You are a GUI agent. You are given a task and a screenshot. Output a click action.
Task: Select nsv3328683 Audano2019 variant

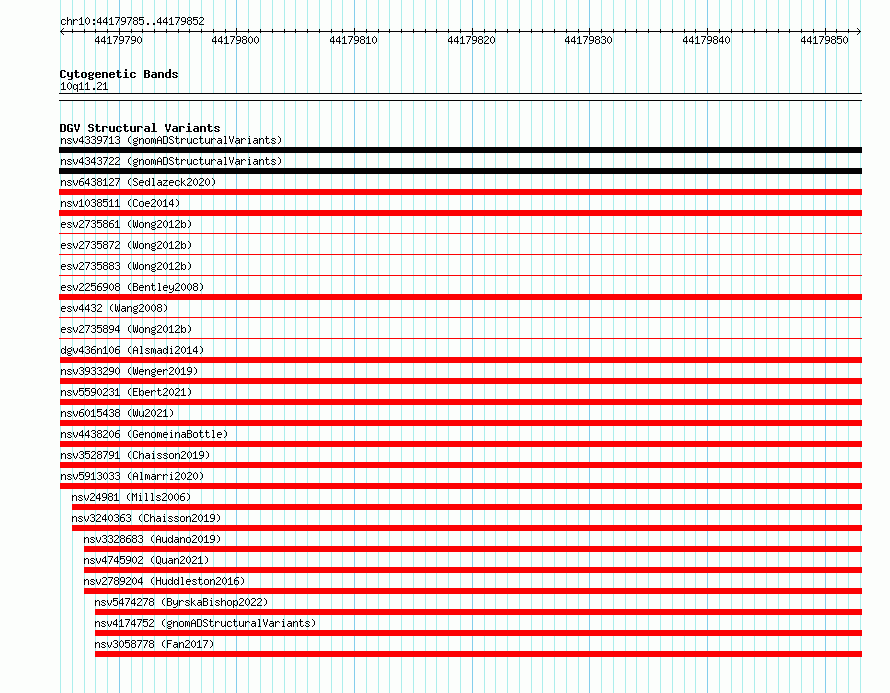[152, 539]
